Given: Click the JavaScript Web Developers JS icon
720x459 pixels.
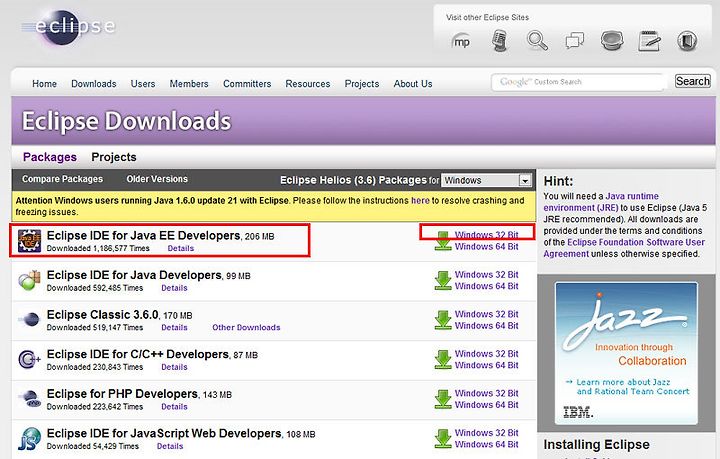Looking at the screenshot, I should [29, 438].
